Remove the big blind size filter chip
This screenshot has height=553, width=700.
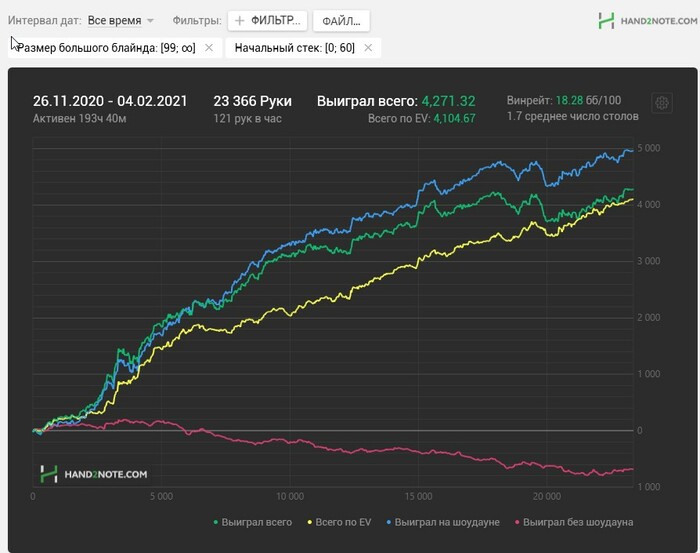click(x=209, y=48)
